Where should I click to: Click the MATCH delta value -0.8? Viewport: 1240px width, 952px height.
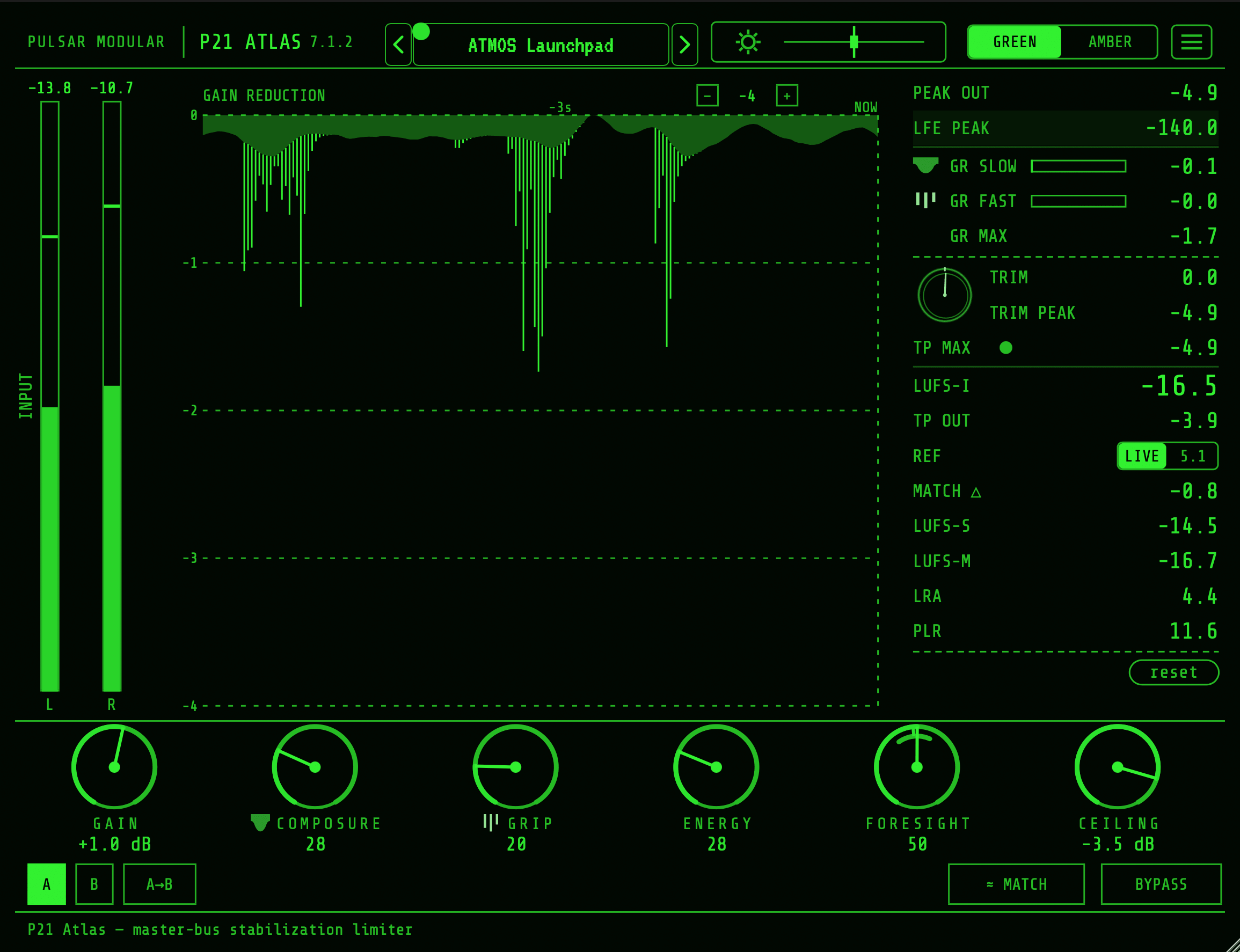[1194, 490]
